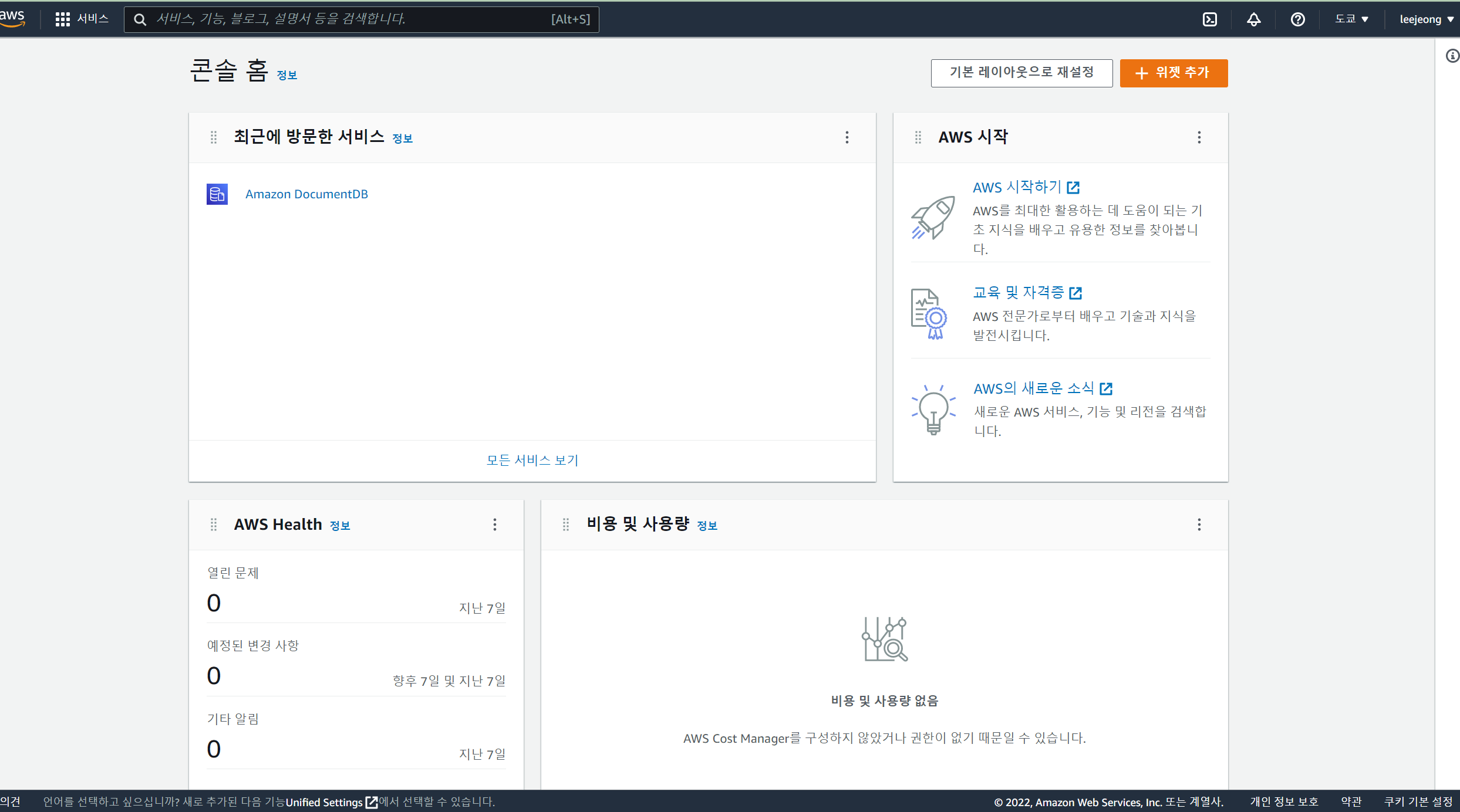This screenshot has height=812, width=1460.
Task: Click the 열린 문제 count 0
Action: [x=214, y=603]
